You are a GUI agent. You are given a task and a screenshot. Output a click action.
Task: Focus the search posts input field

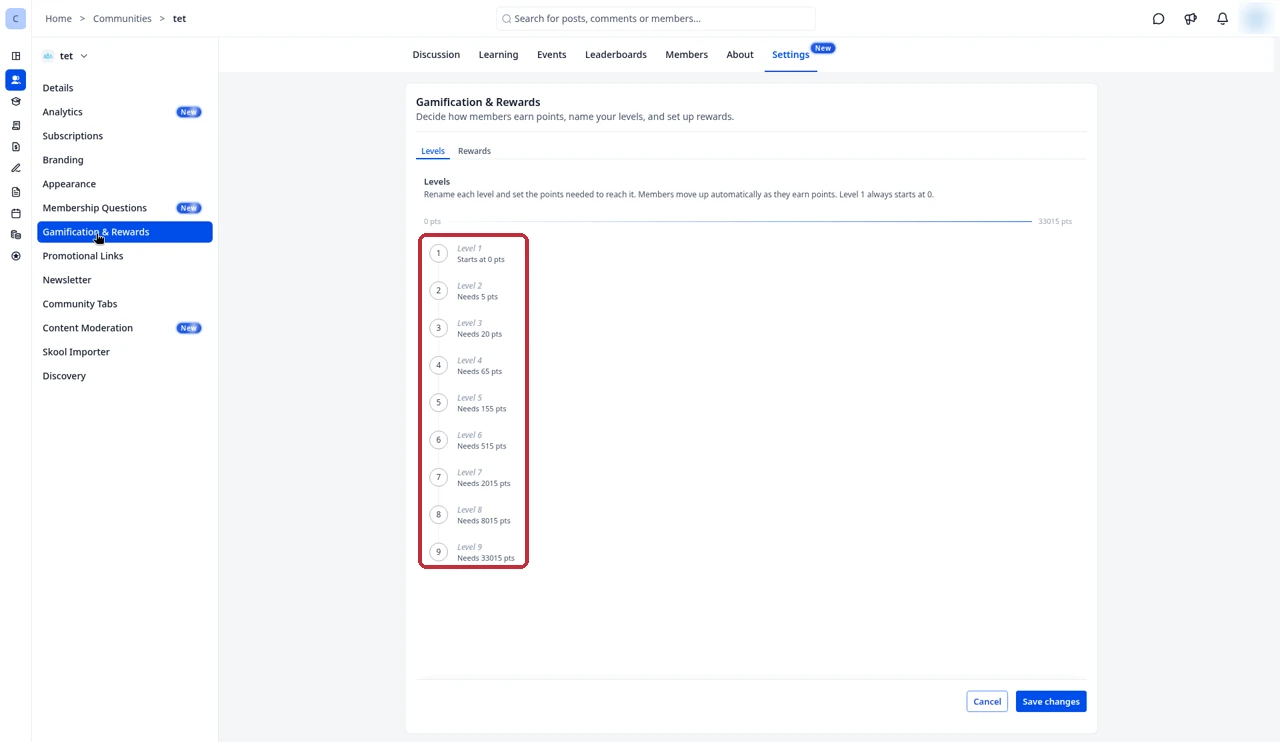point(656,19)
